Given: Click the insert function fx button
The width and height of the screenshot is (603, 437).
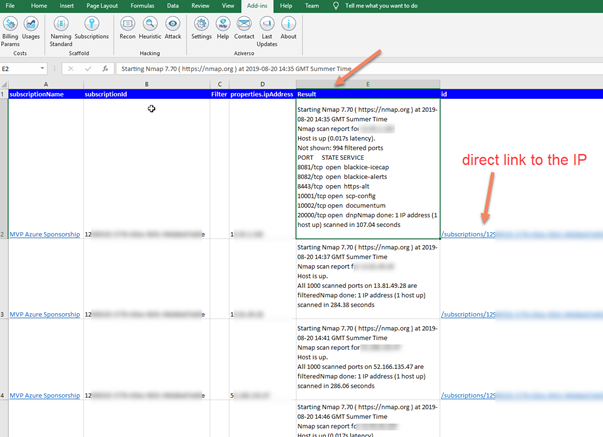Looking at the screenshot, I should 105,68.
